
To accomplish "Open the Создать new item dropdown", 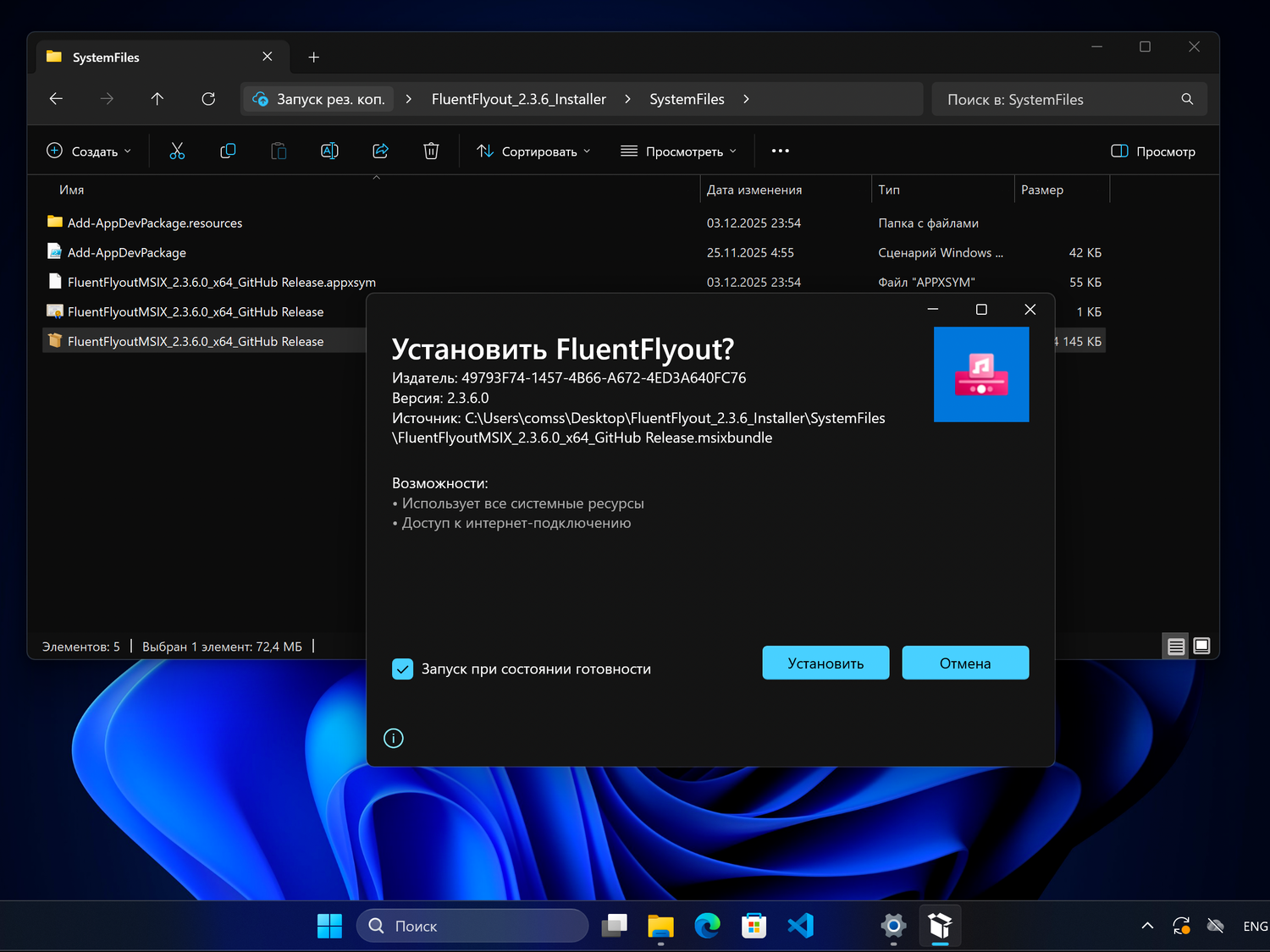I will click(x=89, y=151).
